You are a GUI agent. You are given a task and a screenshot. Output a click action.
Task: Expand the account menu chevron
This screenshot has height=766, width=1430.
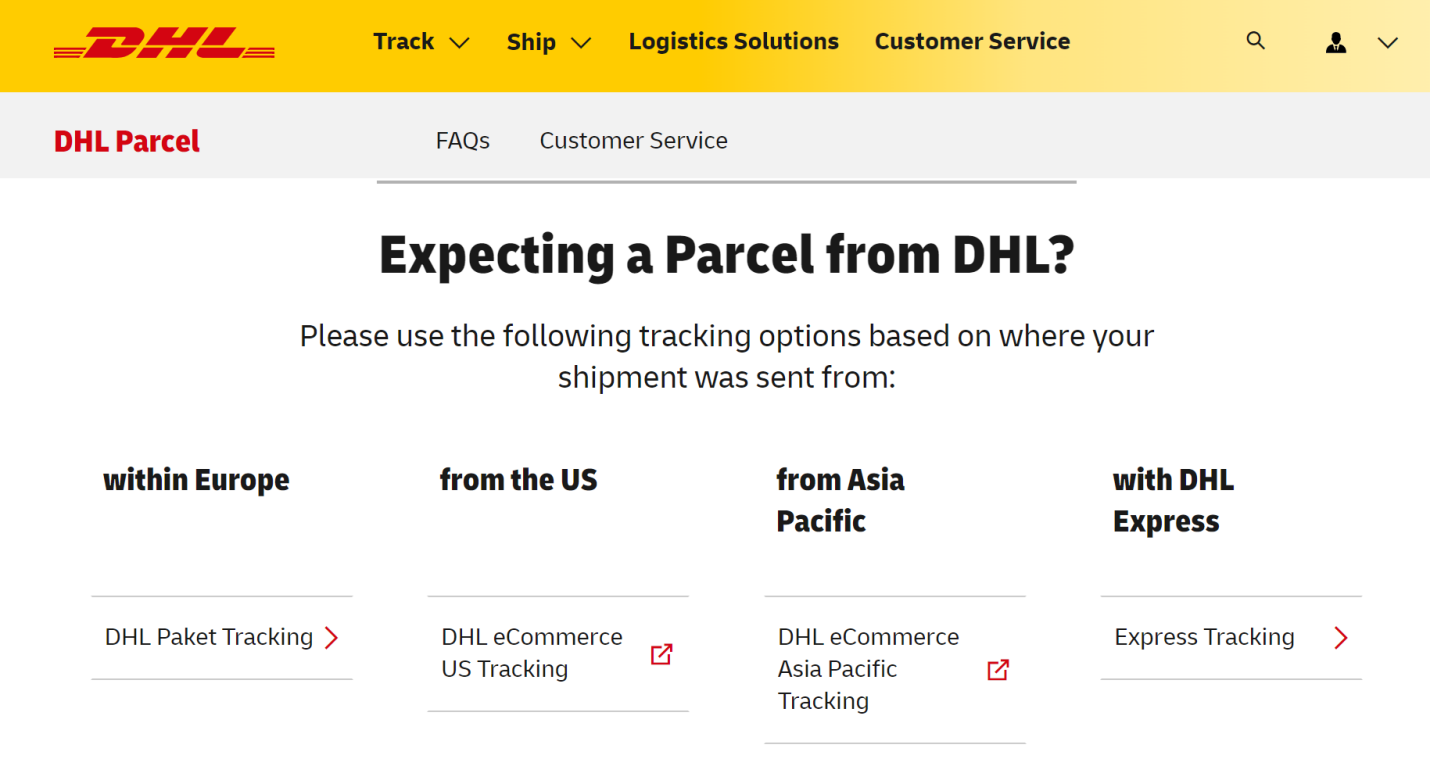click(1387, 43)
